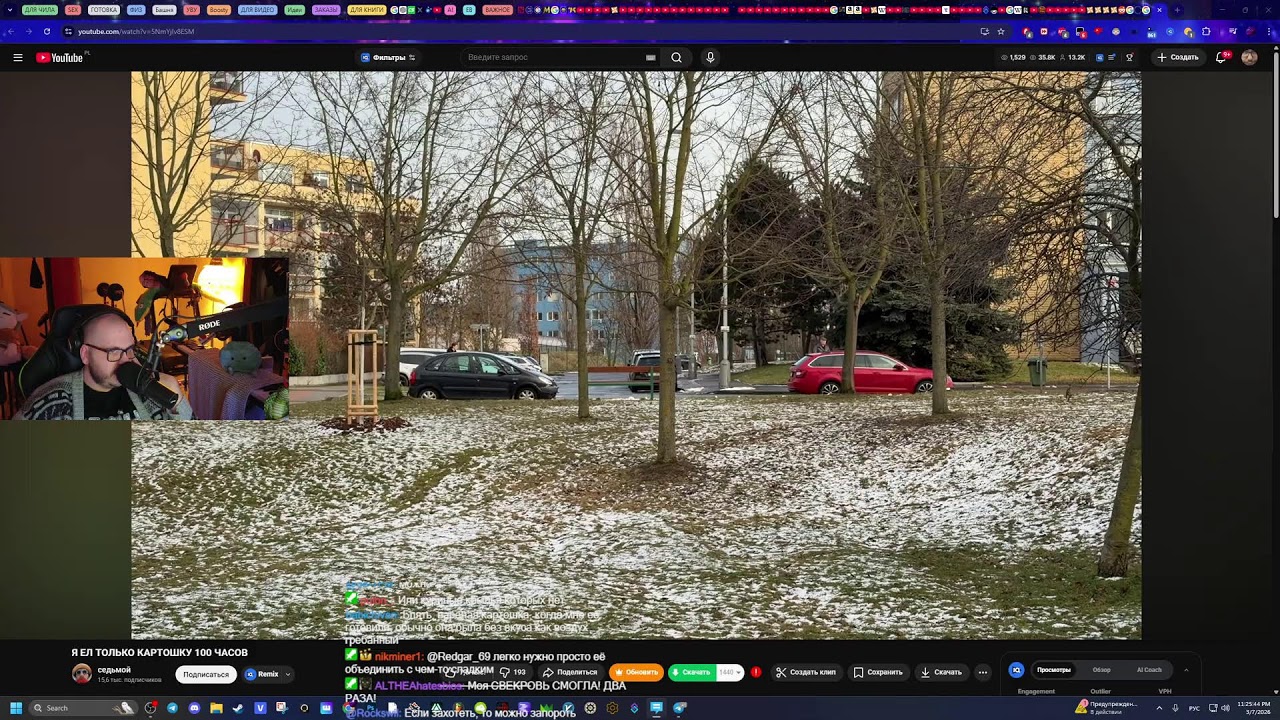The image size is (1280, 720).
Task: Focus the YouTube search input field
Action: pos(555,57)
